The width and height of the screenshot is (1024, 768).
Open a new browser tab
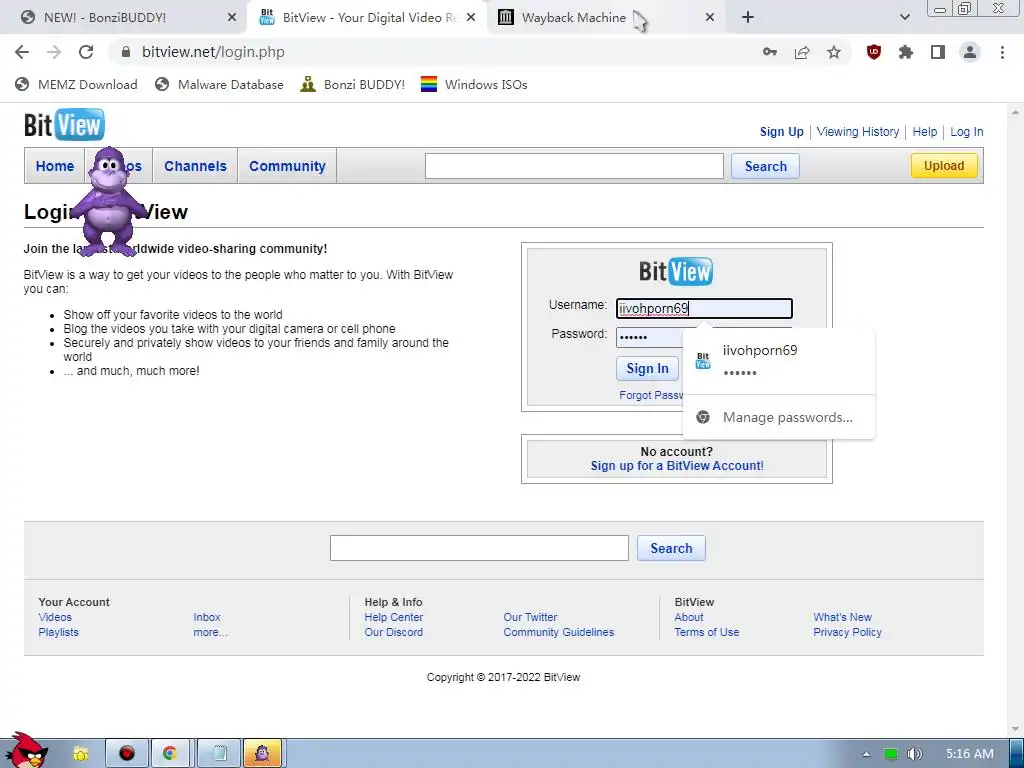(x=748, y=18)
